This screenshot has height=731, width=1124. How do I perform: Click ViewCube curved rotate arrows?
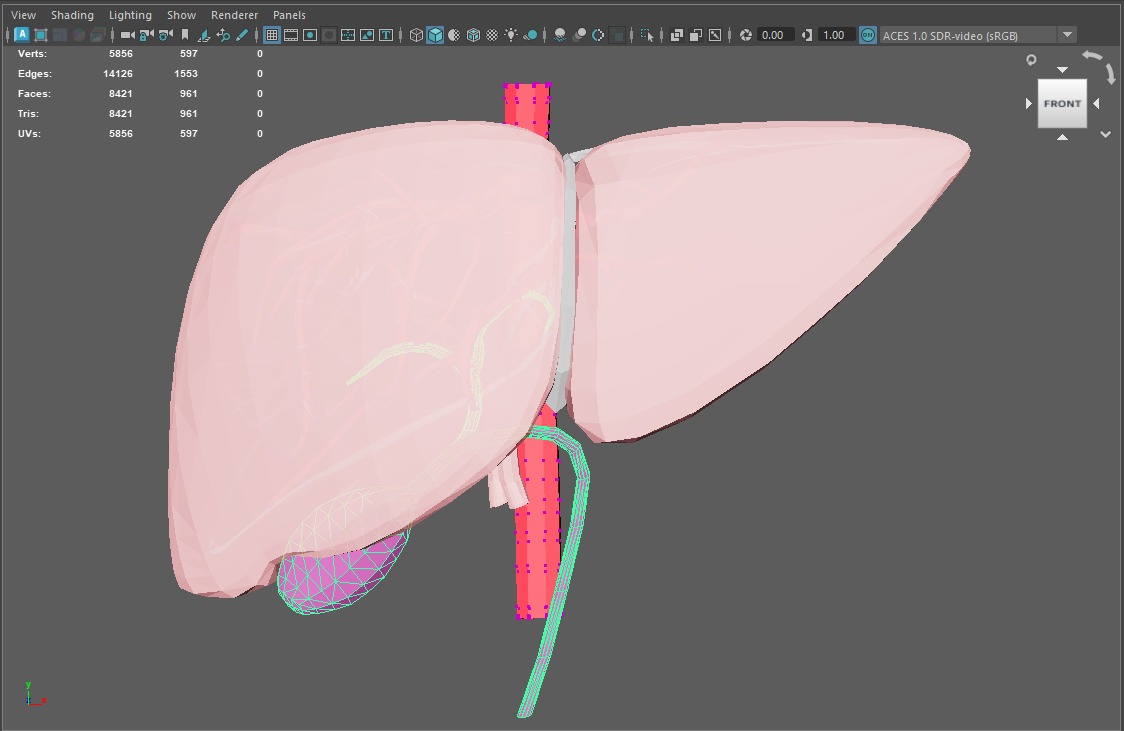[1100, 66]
